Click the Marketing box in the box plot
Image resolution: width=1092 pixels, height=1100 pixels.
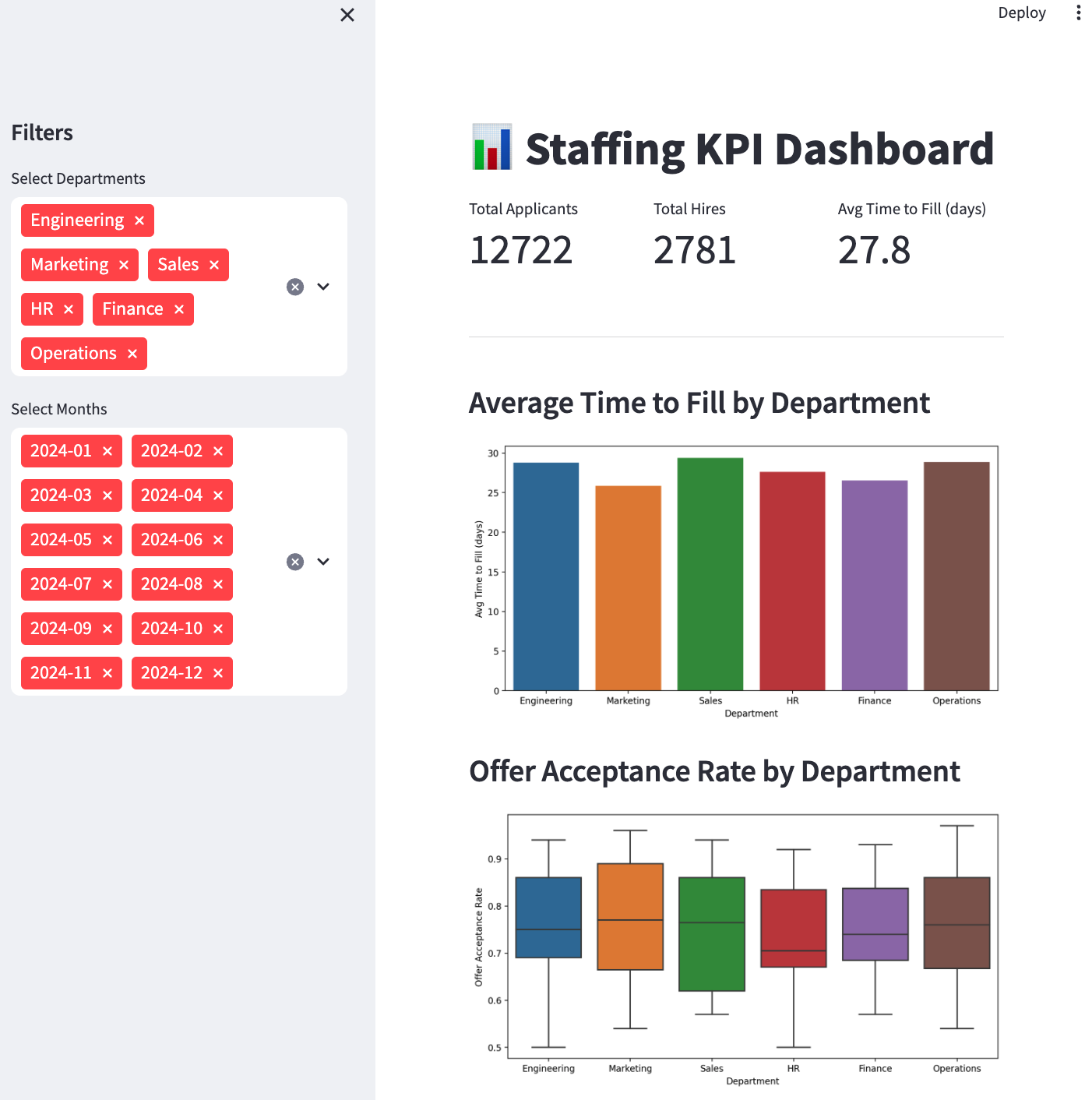click(x=630, y=916)
